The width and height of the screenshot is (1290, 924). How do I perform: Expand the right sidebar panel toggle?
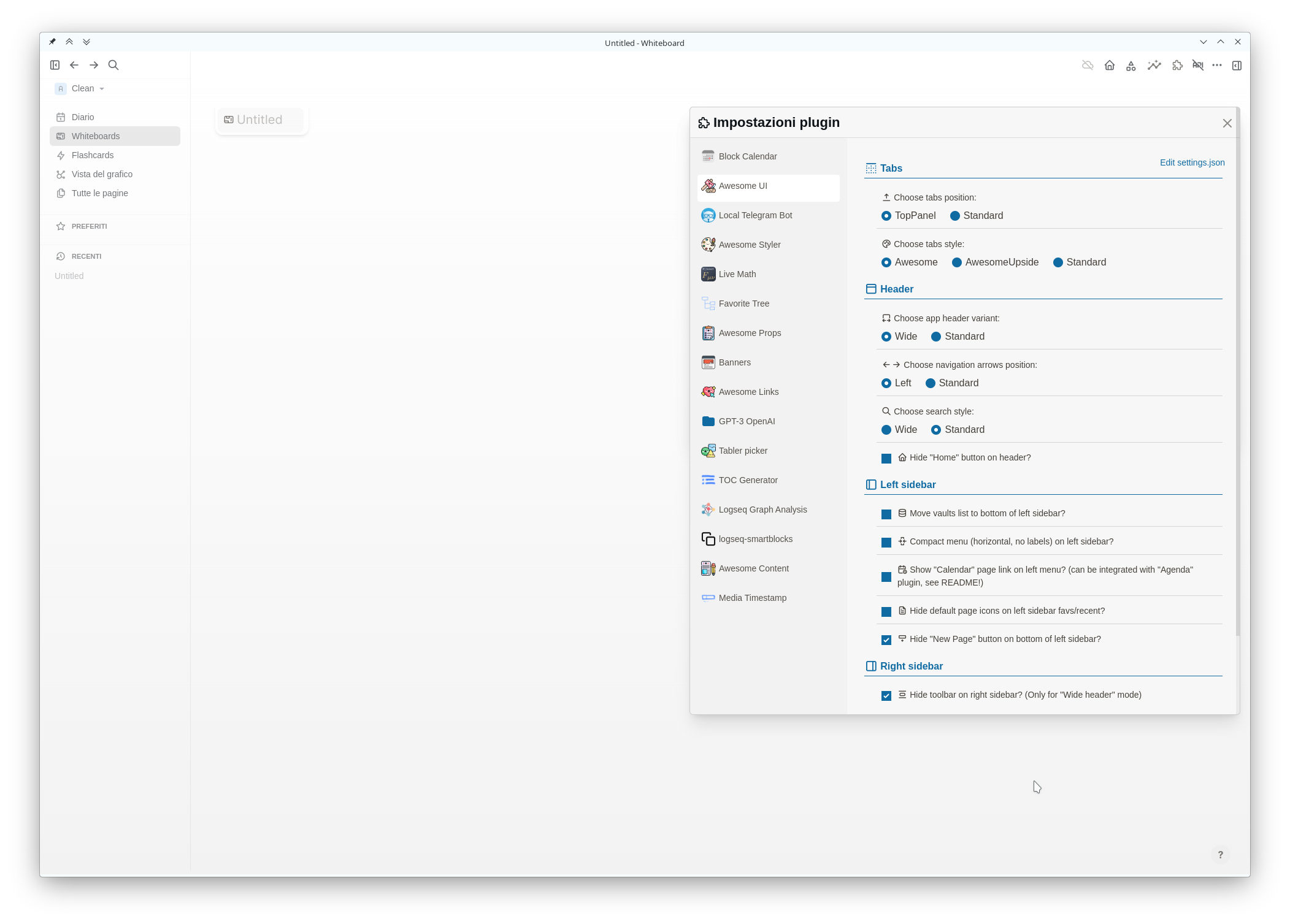coord(1237,65)
